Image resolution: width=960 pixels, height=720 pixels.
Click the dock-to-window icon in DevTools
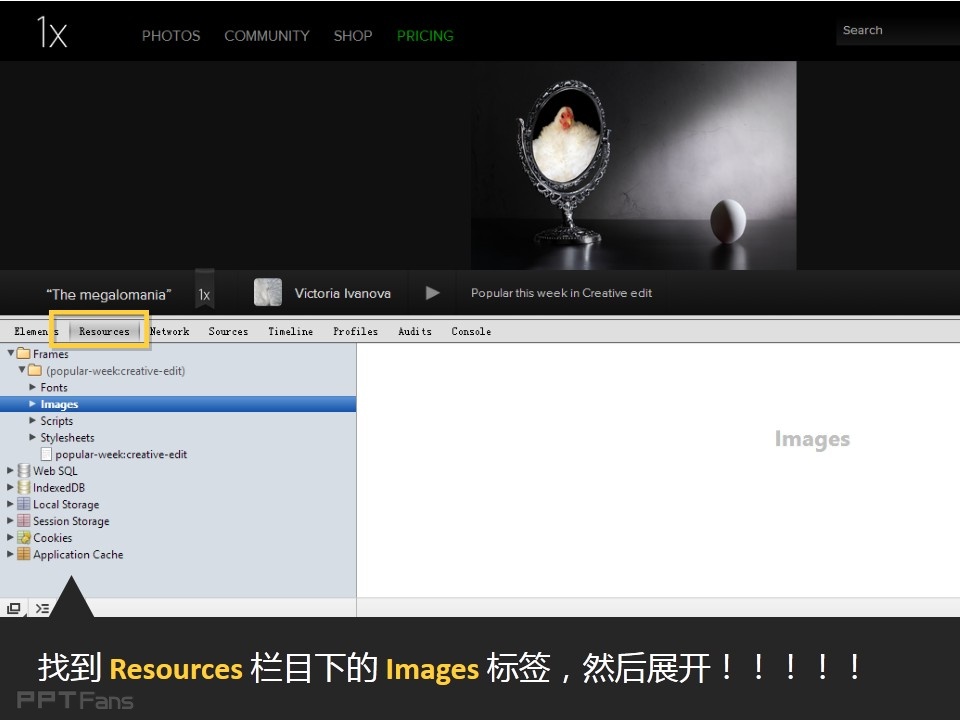click(x=14, y=608)
